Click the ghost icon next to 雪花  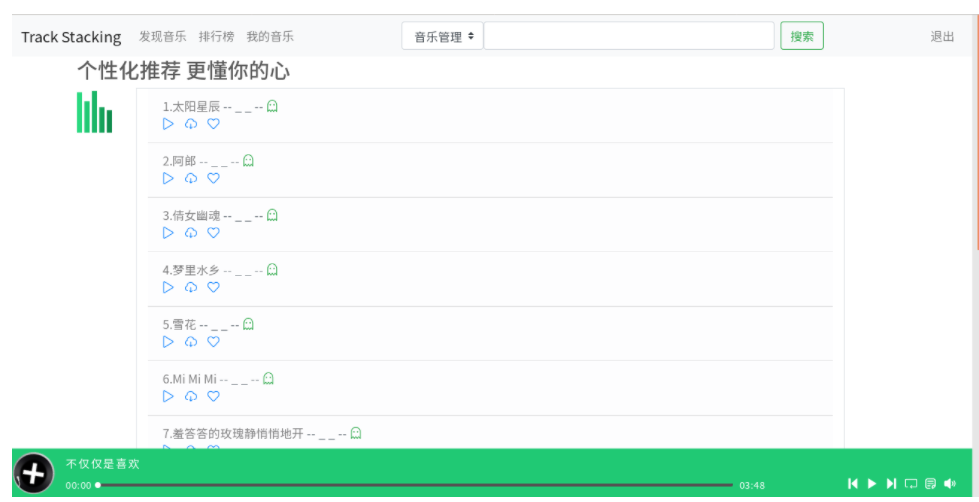[248, 324]
